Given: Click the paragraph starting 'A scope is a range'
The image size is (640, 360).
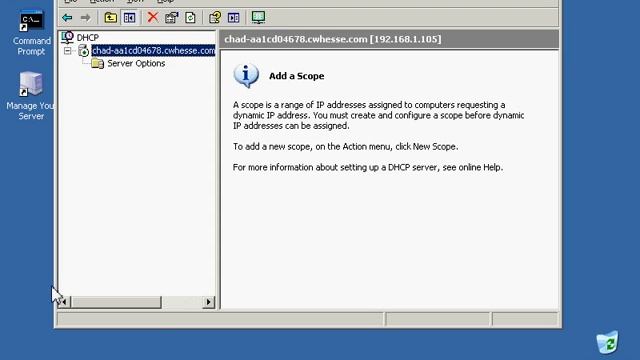Looking at the screenshot, I should (378, 115).
